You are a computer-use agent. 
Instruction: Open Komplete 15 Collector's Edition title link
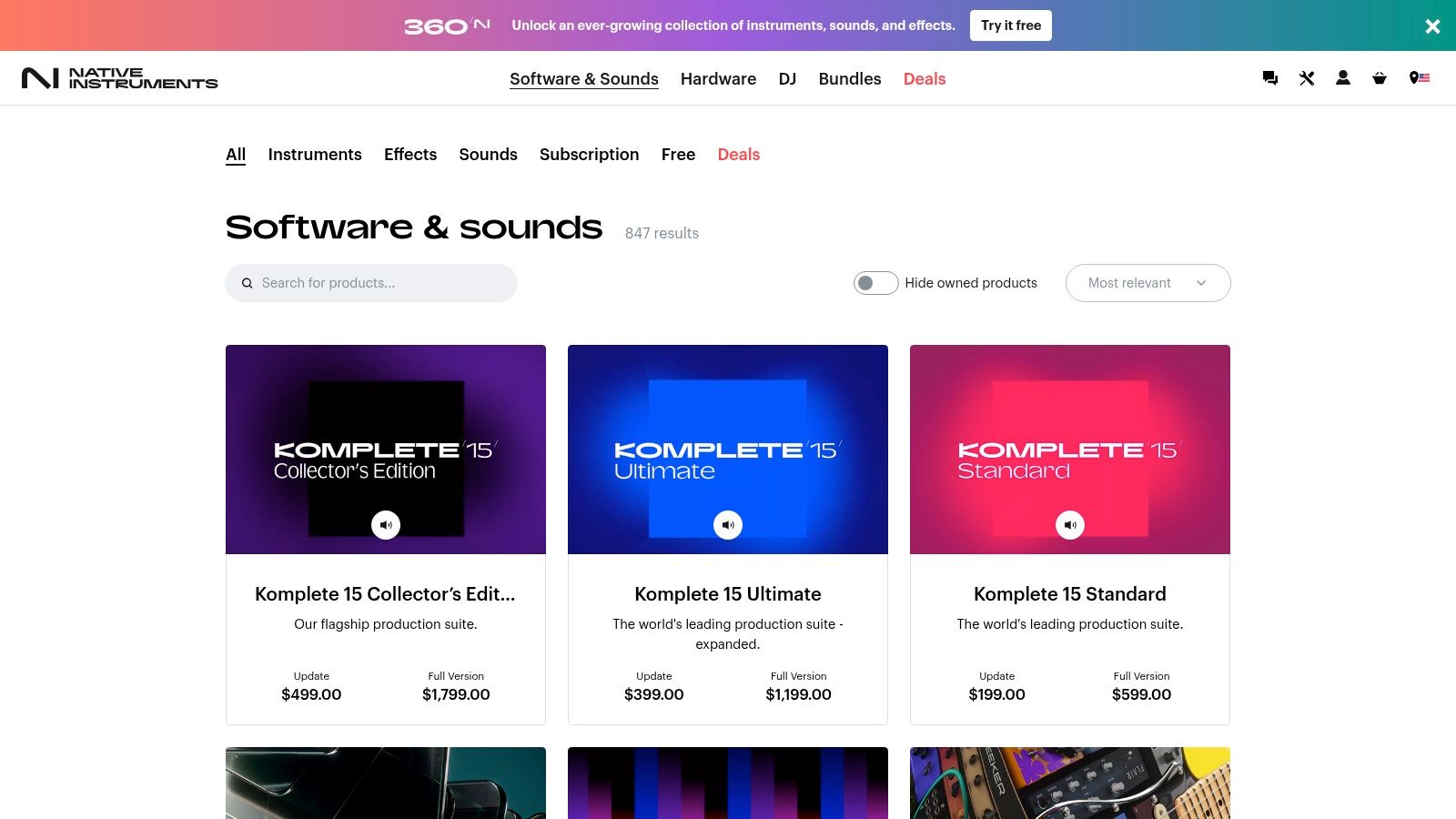385,594
